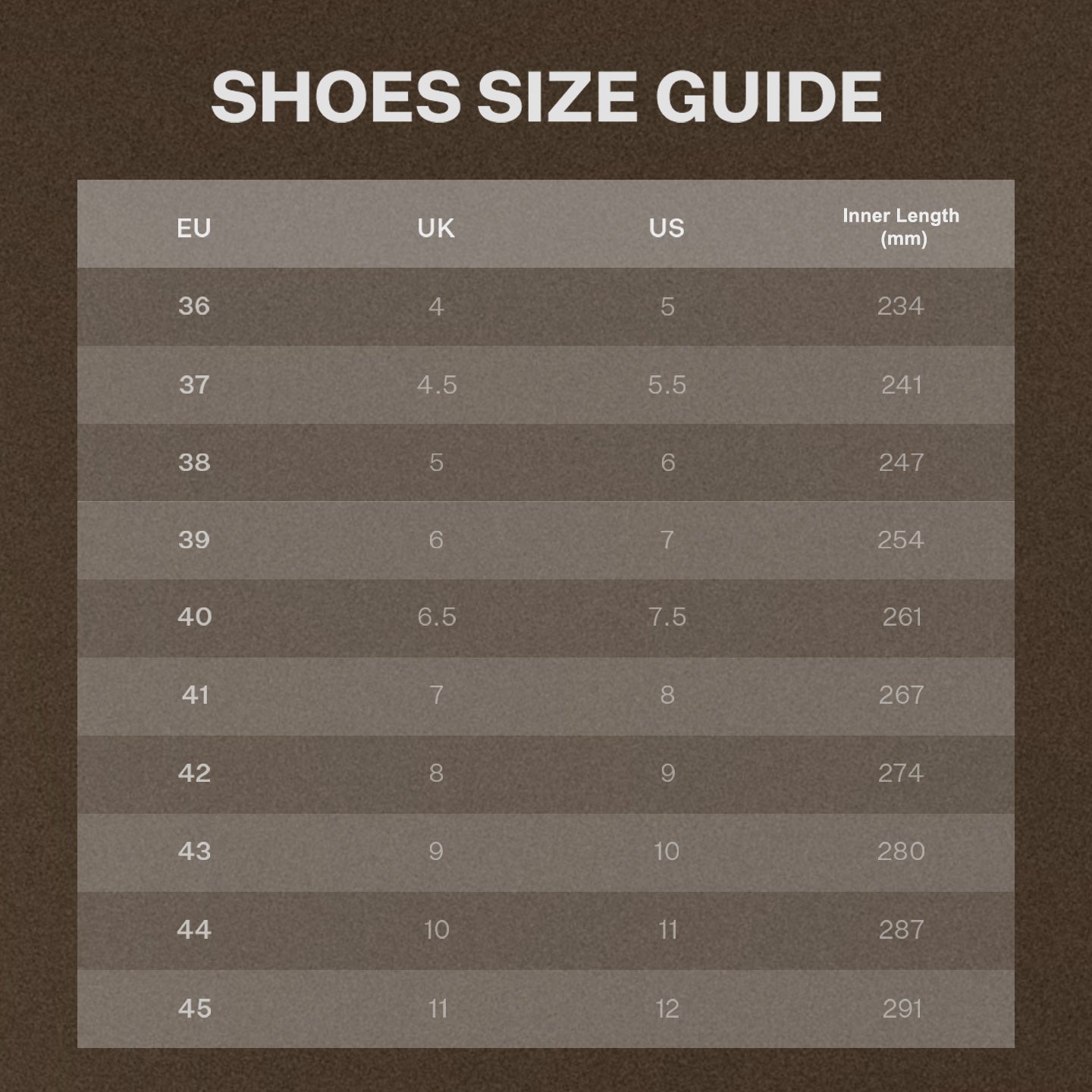Select EU size 36 cell
The height and width of the screenshot is (1092, 1092).
point(194,306)
